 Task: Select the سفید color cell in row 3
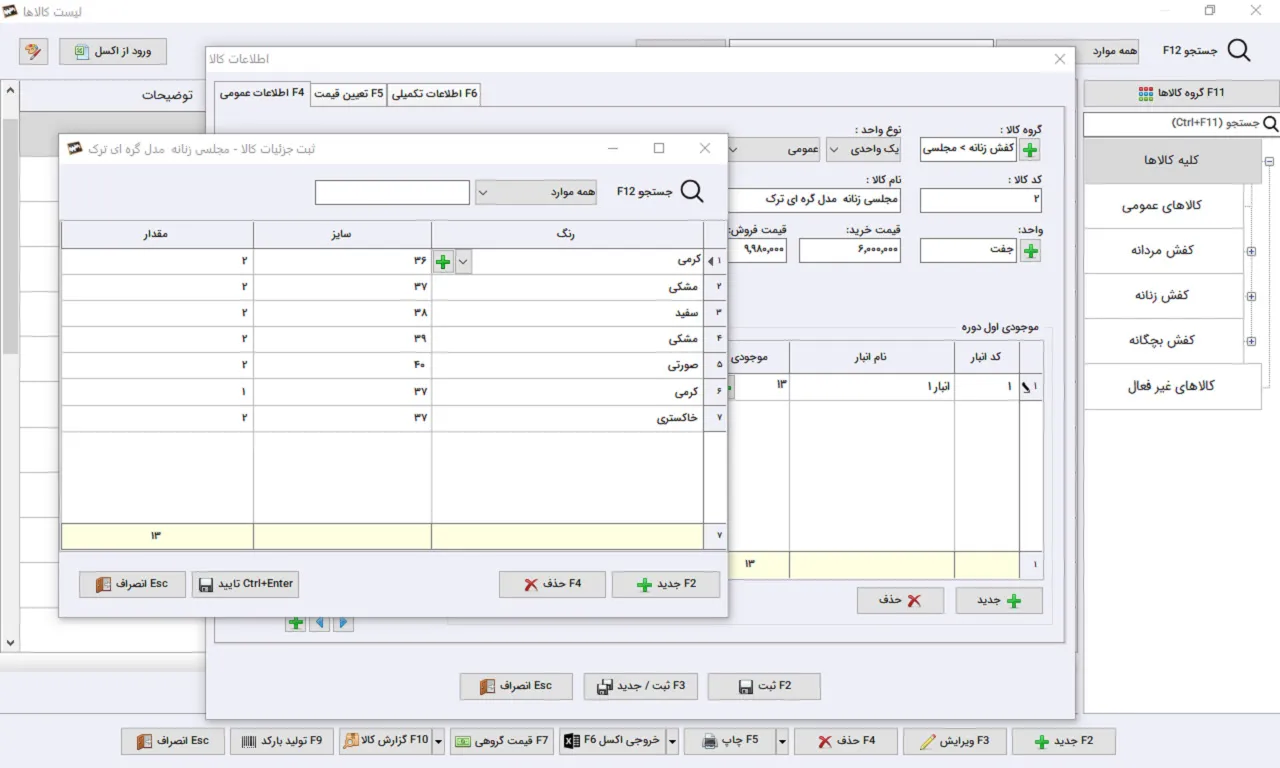(567, 313)
